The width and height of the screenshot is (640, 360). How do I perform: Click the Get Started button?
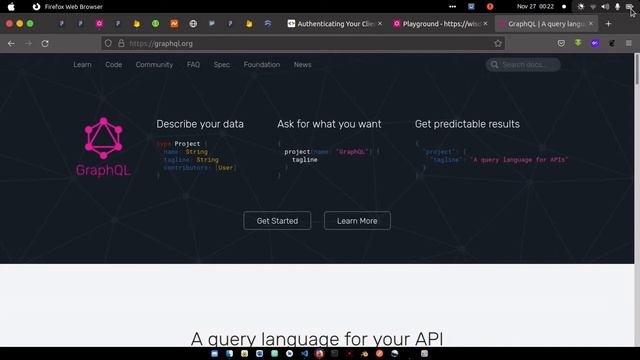277,221
